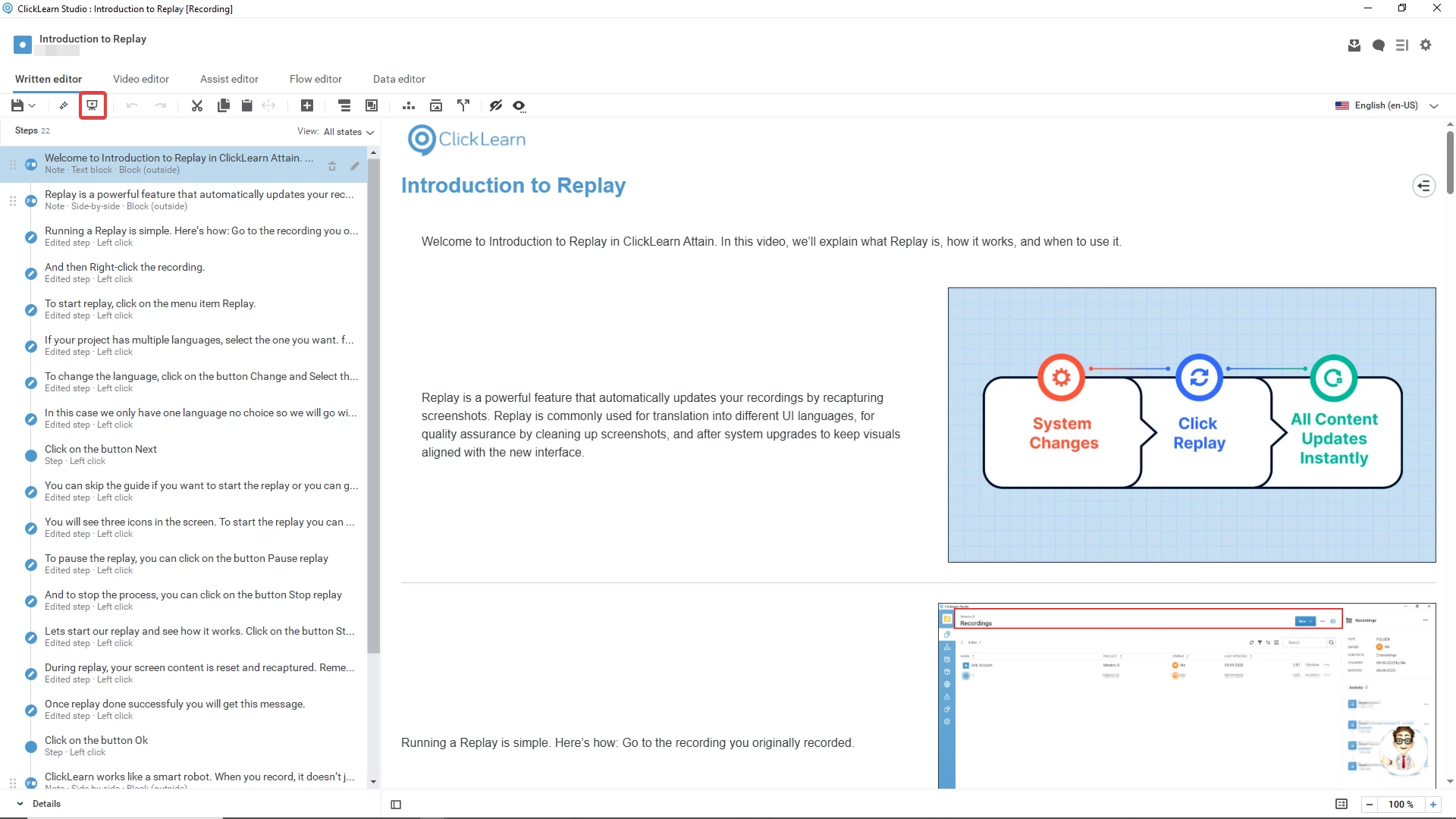Viewport: 1456px width, 819px height.
Task: Click the highlighted presentation board icon
Action: pyautogui.click(x=92, y=105)
